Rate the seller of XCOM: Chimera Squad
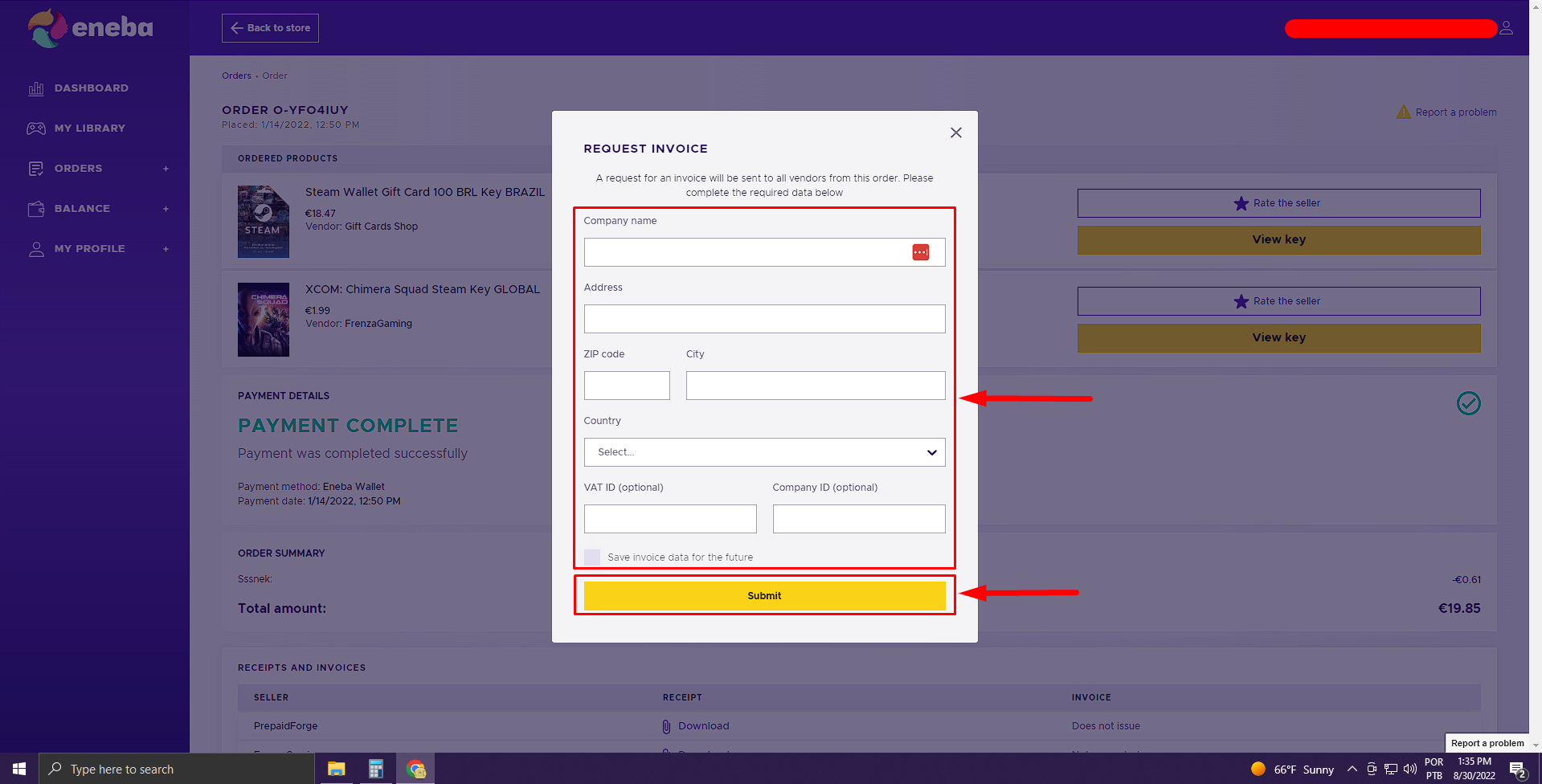1542x784 pixels. click(x=1279, y=301)
